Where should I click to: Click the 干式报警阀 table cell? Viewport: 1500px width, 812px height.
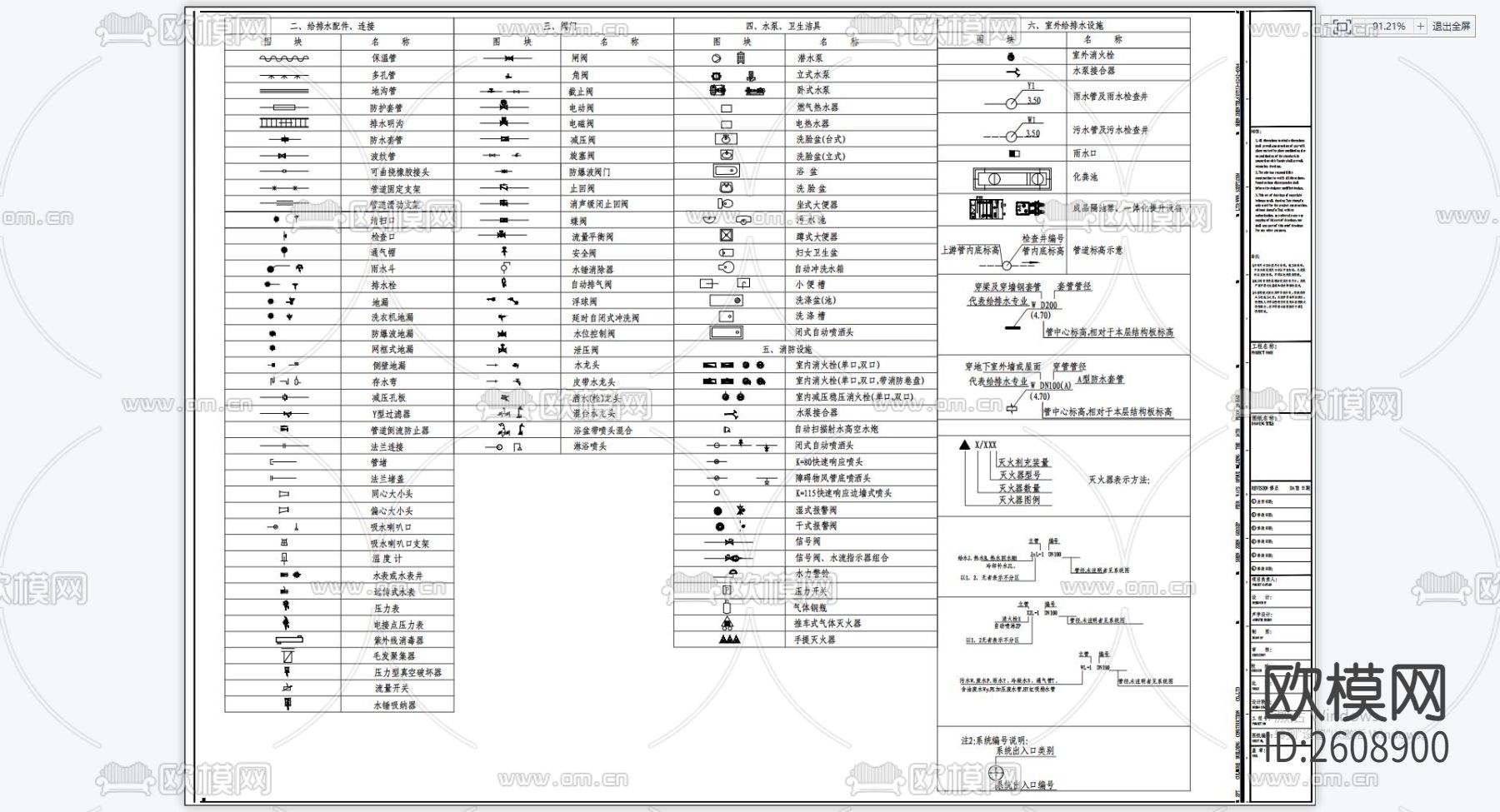pyautogui.click(x=861, y=526)
